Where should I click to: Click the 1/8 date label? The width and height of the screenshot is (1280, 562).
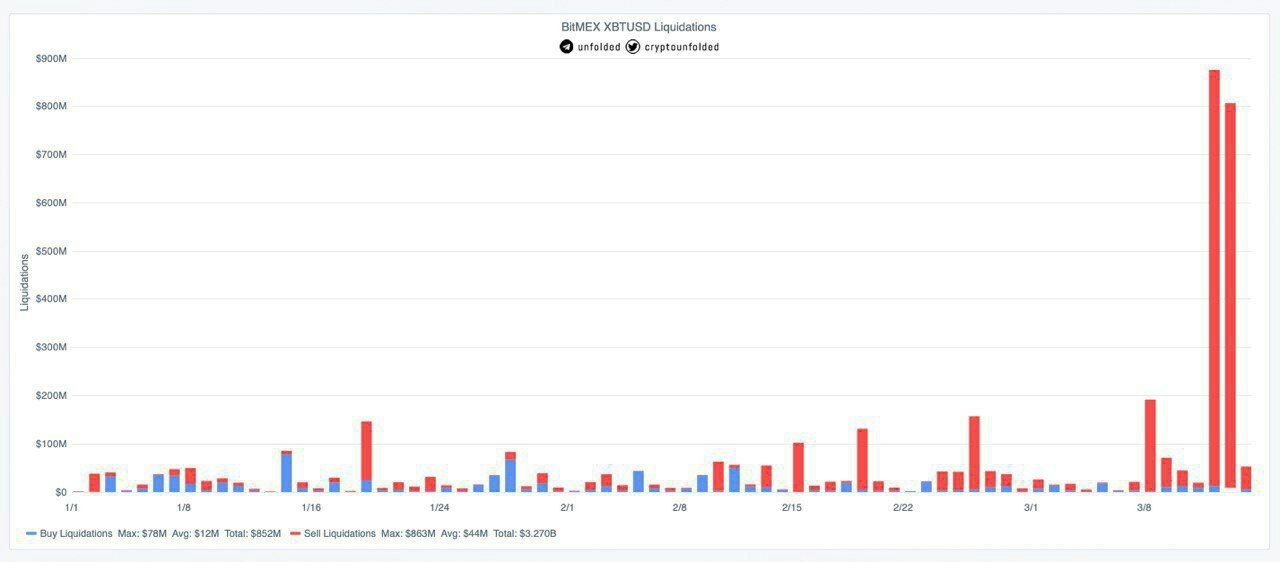click(183, 508)
